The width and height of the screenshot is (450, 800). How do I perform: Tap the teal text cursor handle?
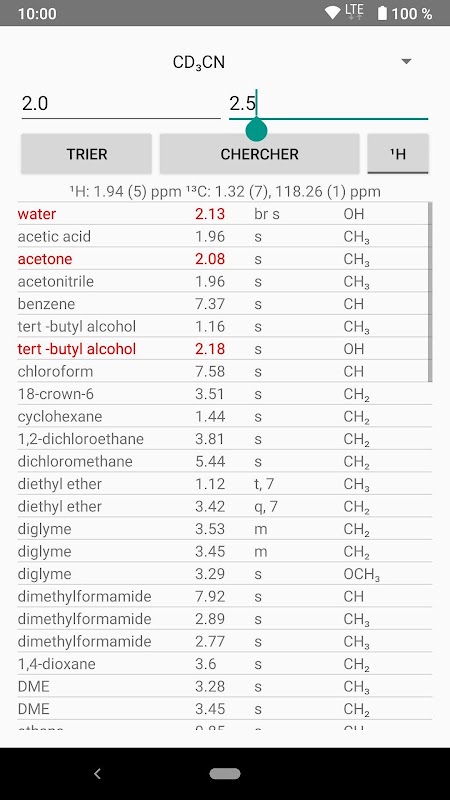256,130
